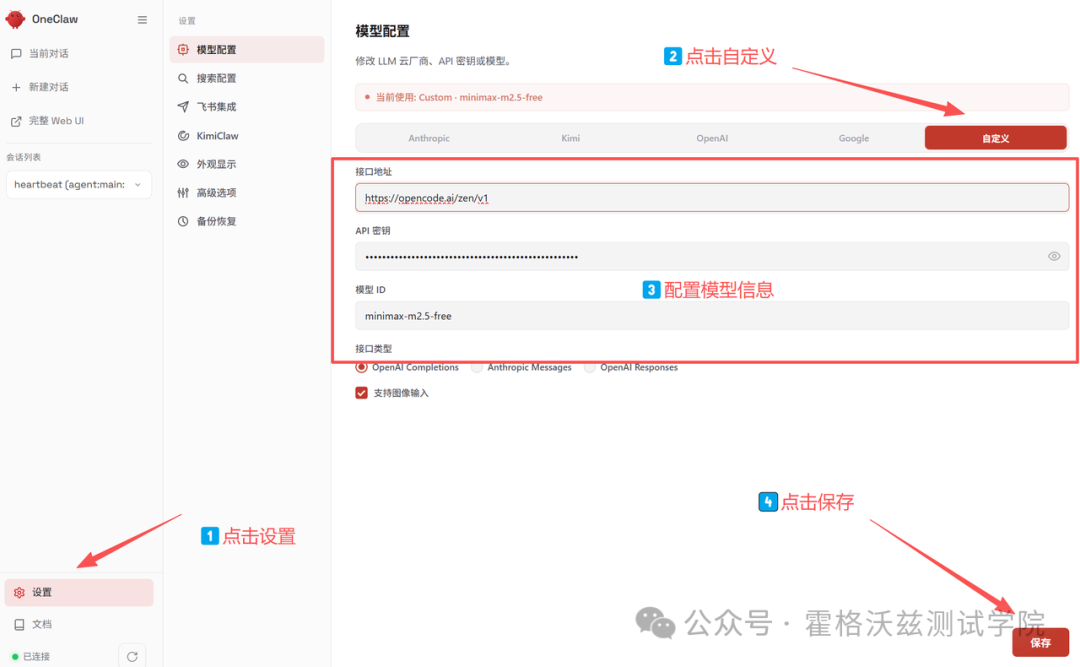Open 设置 in the bottom sidebar

point(79,593)
